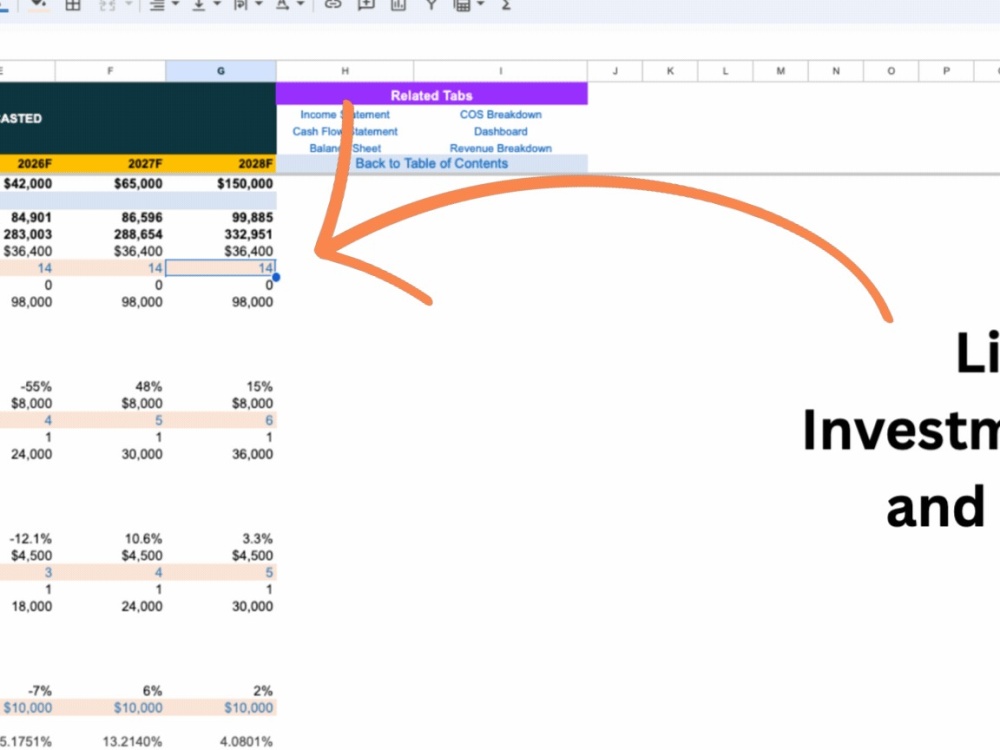Select the 18,000 cell
Screen dimensions: 1000x750
pos(27,607)
